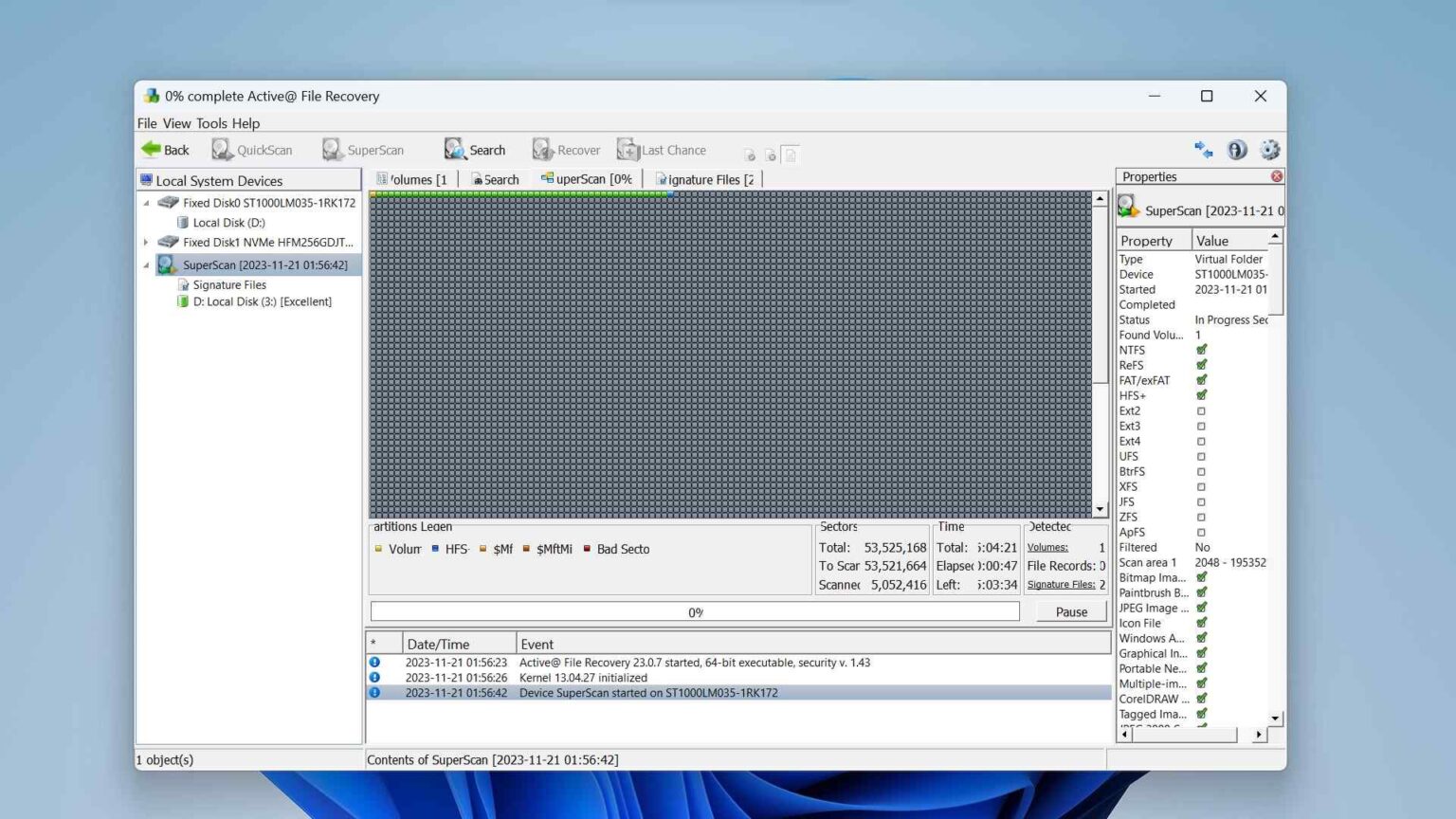
Task: Enable Ext4 detection checkbox
Action: [1201, 441]
